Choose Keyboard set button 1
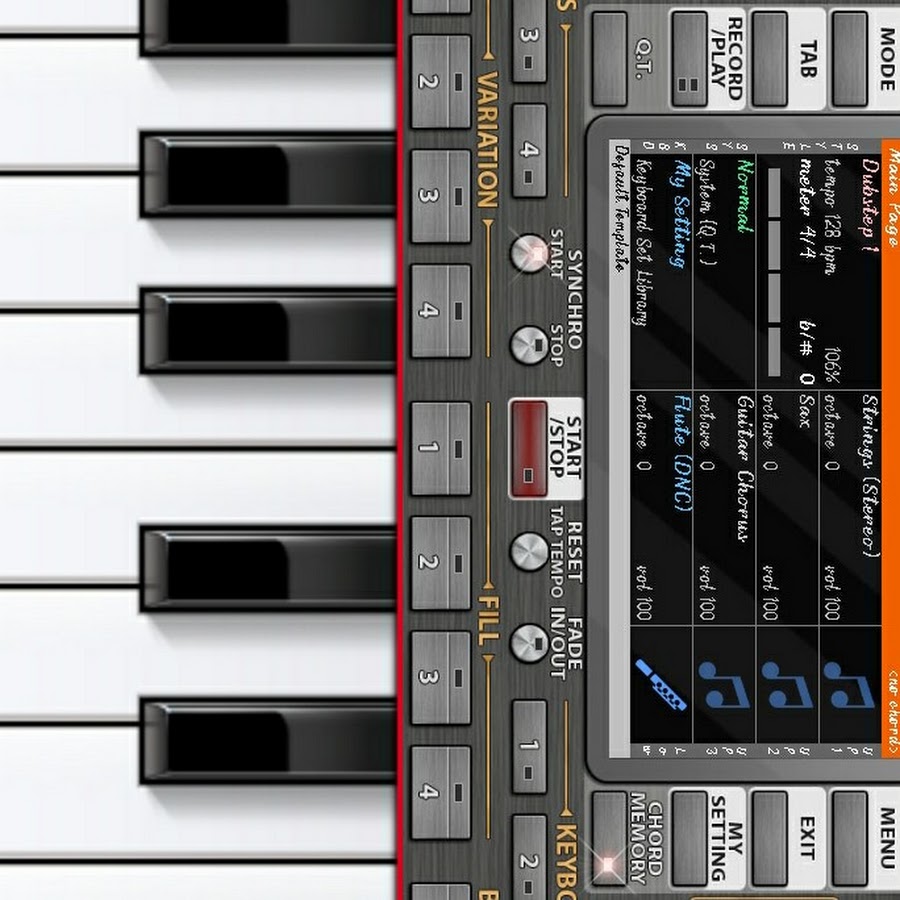This screenshot has height=900, width=900. pos(529,747)
